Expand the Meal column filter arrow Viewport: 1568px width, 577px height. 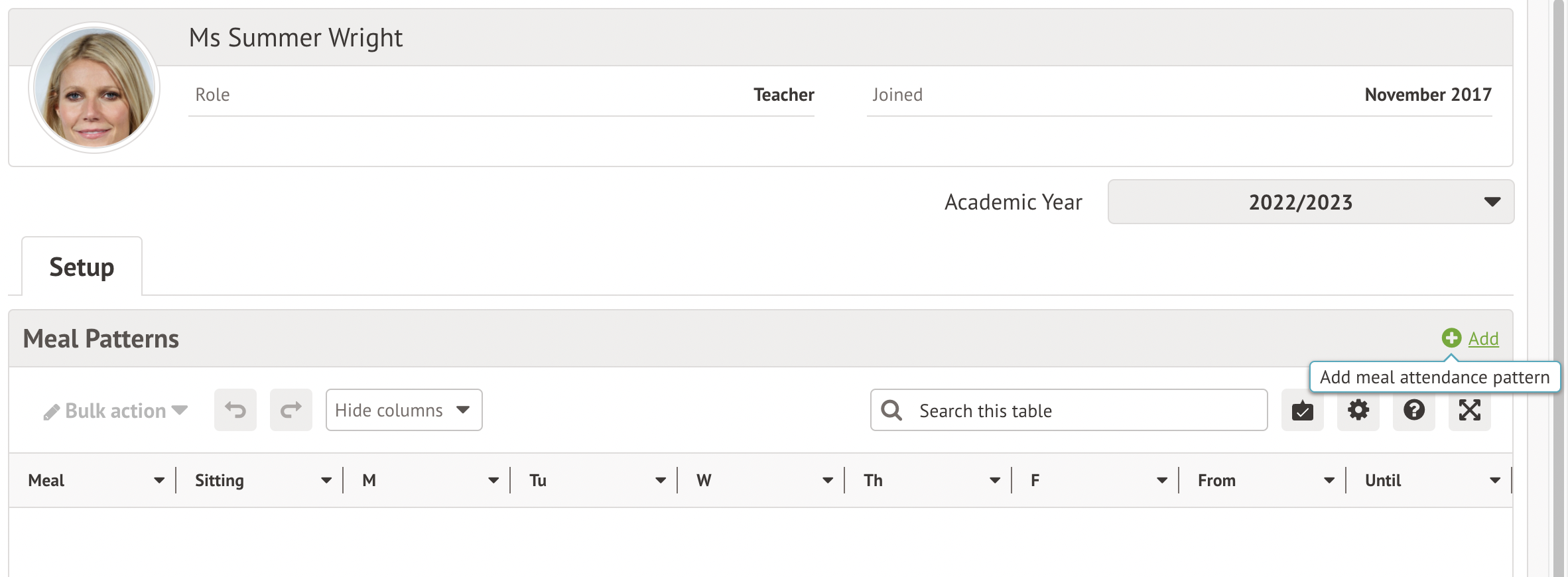pos(159,481)
